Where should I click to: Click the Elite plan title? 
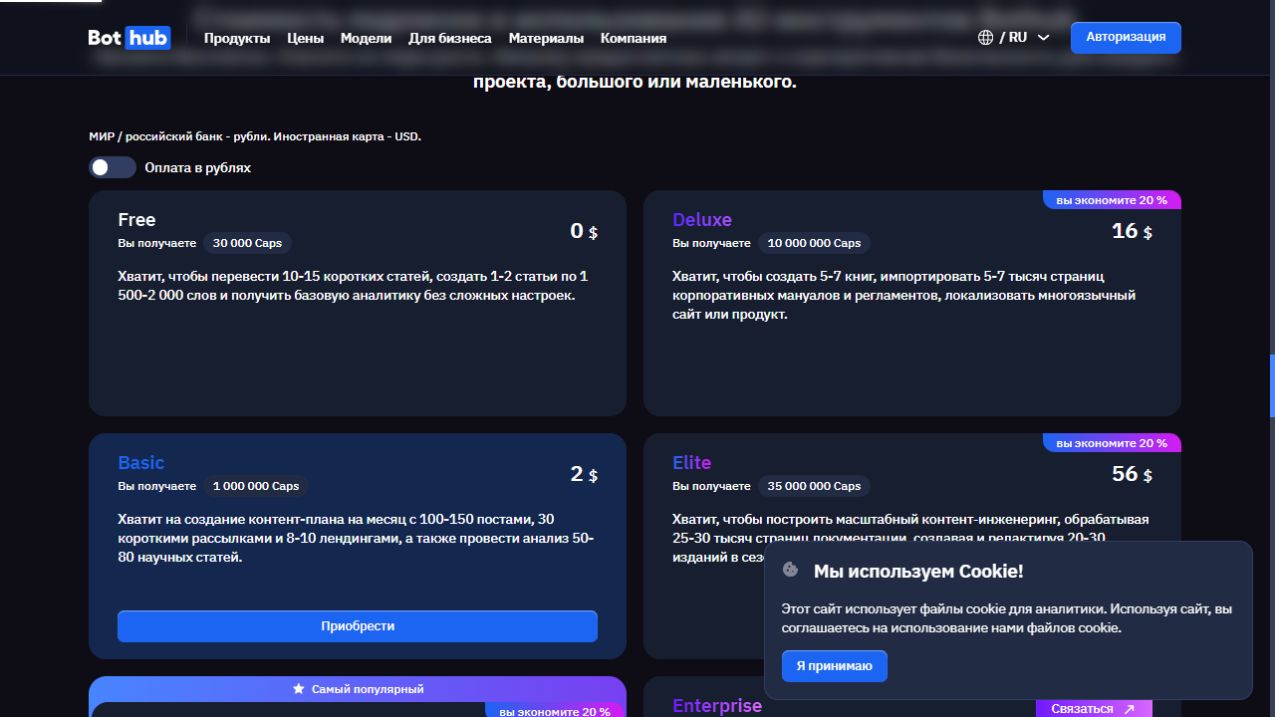pyautogui.click(x=692, y=463)
